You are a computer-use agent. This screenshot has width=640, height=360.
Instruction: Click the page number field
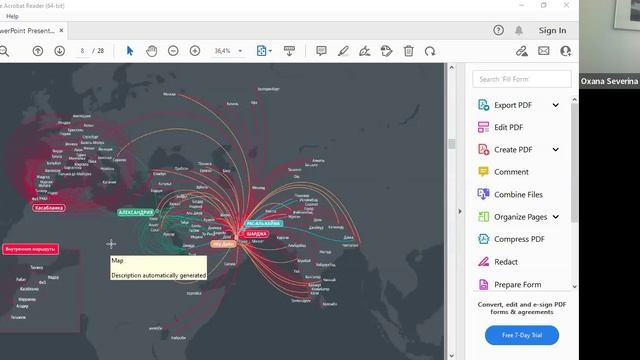82,51
